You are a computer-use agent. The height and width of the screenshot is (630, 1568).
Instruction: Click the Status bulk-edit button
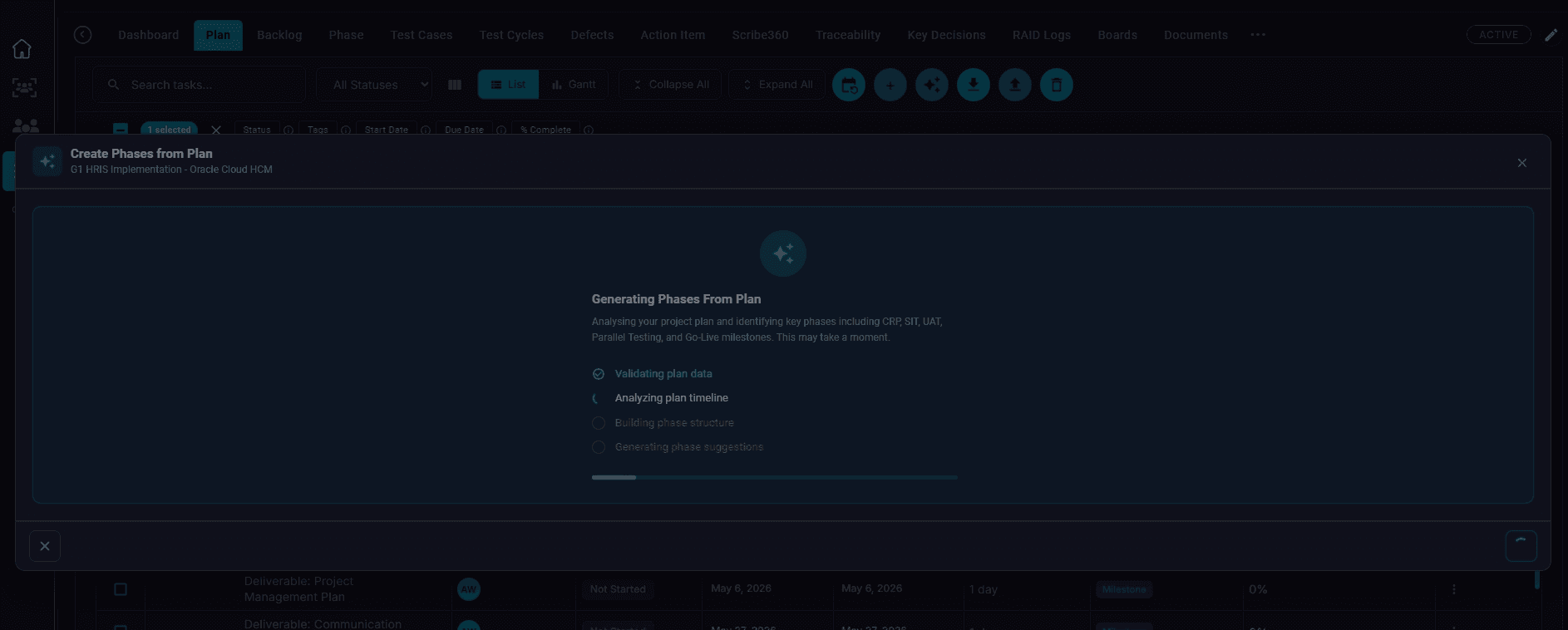(x=257, y=130)
